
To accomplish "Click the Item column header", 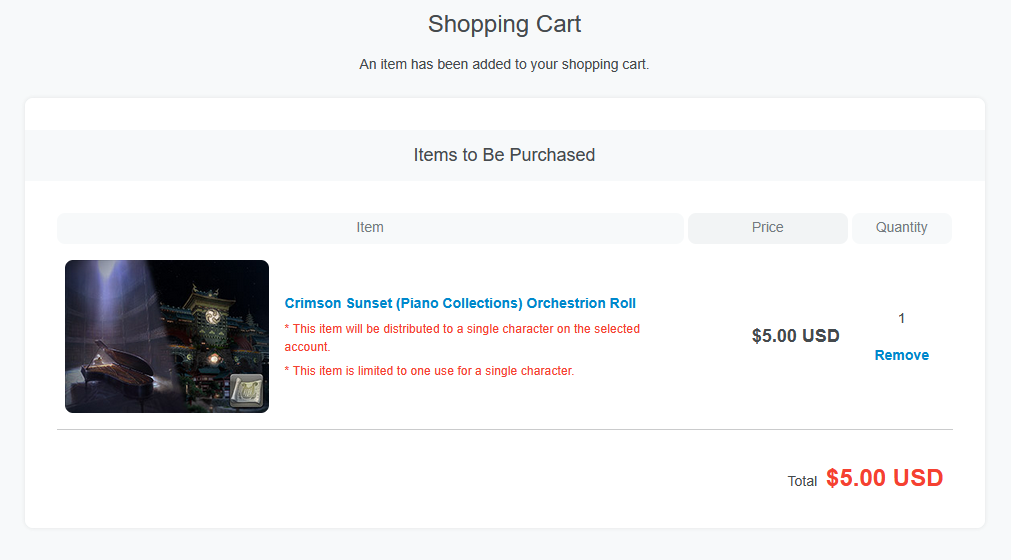I will [x=370, y=228].
